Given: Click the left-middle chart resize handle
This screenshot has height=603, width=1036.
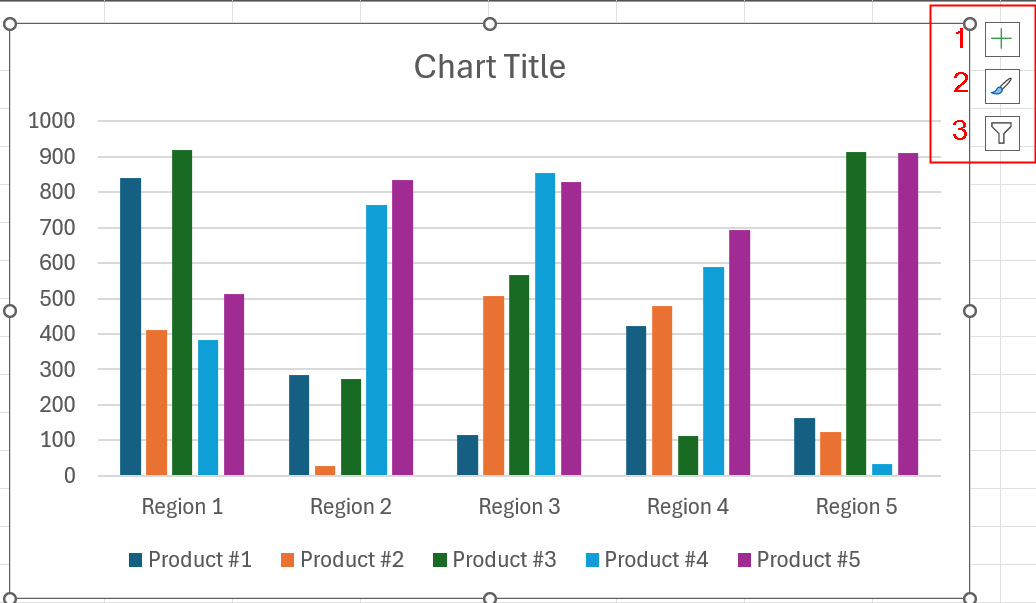Looking at the screenshot, I should (x=10, y=311).
